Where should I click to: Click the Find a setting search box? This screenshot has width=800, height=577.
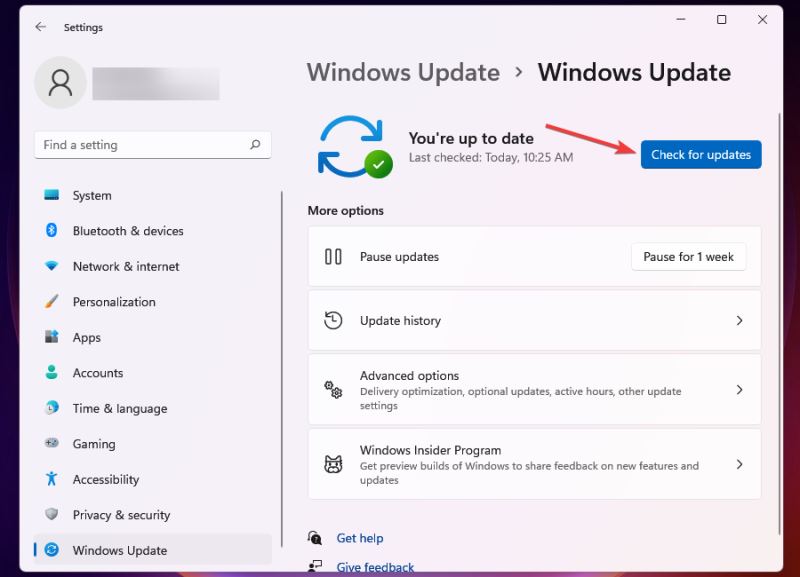click(152, 144)
